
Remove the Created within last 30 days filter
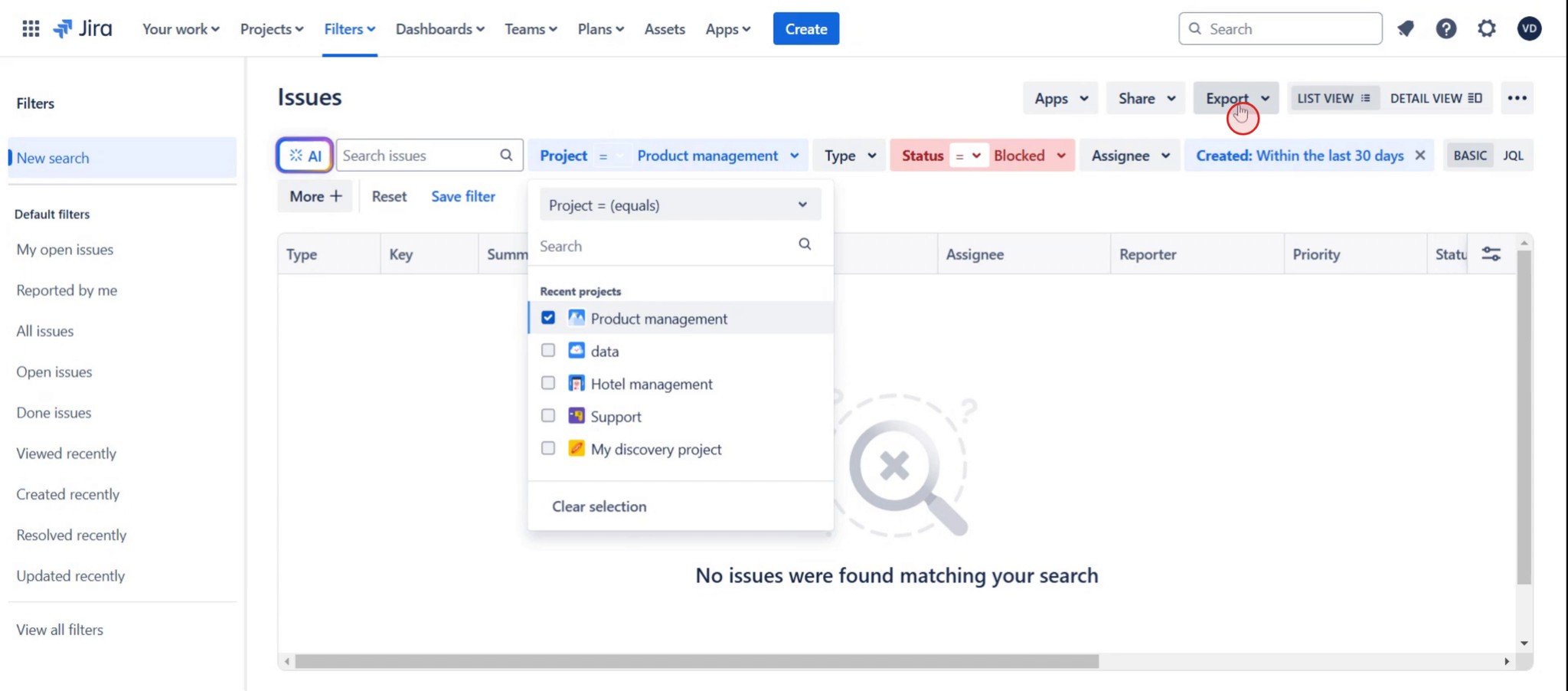point(1421,155)
